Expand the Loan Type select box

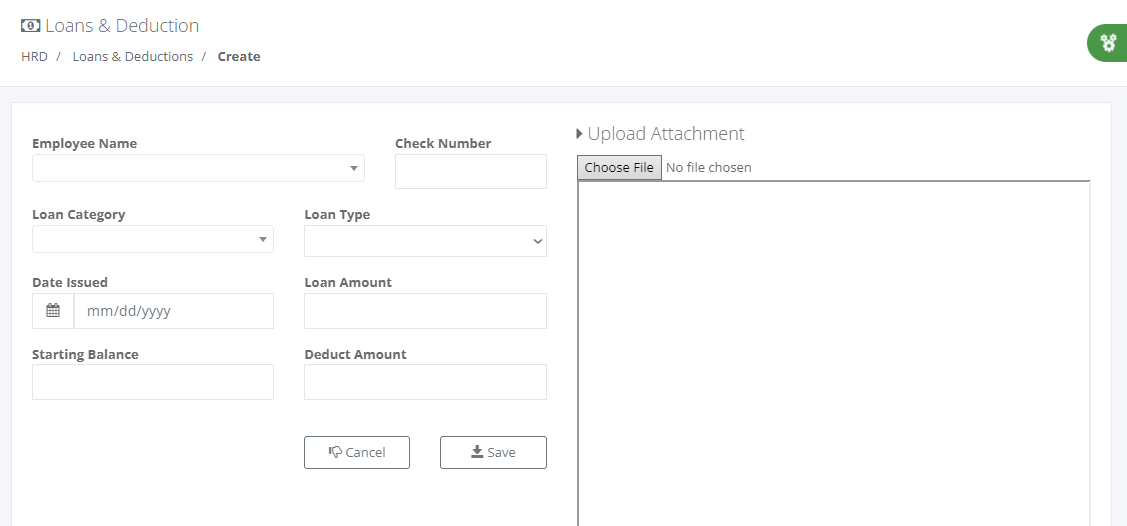pos(426,241)
